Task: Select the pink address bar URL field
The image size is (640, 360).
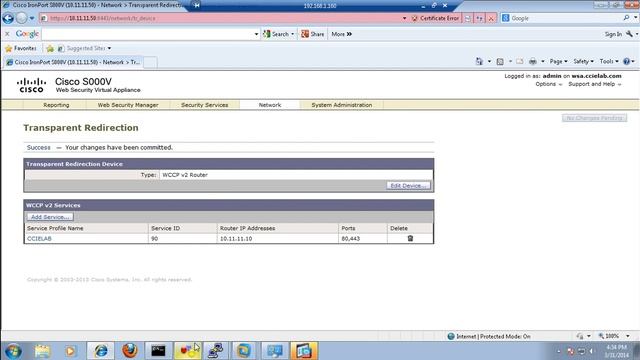Action: [x=220, y=18]
